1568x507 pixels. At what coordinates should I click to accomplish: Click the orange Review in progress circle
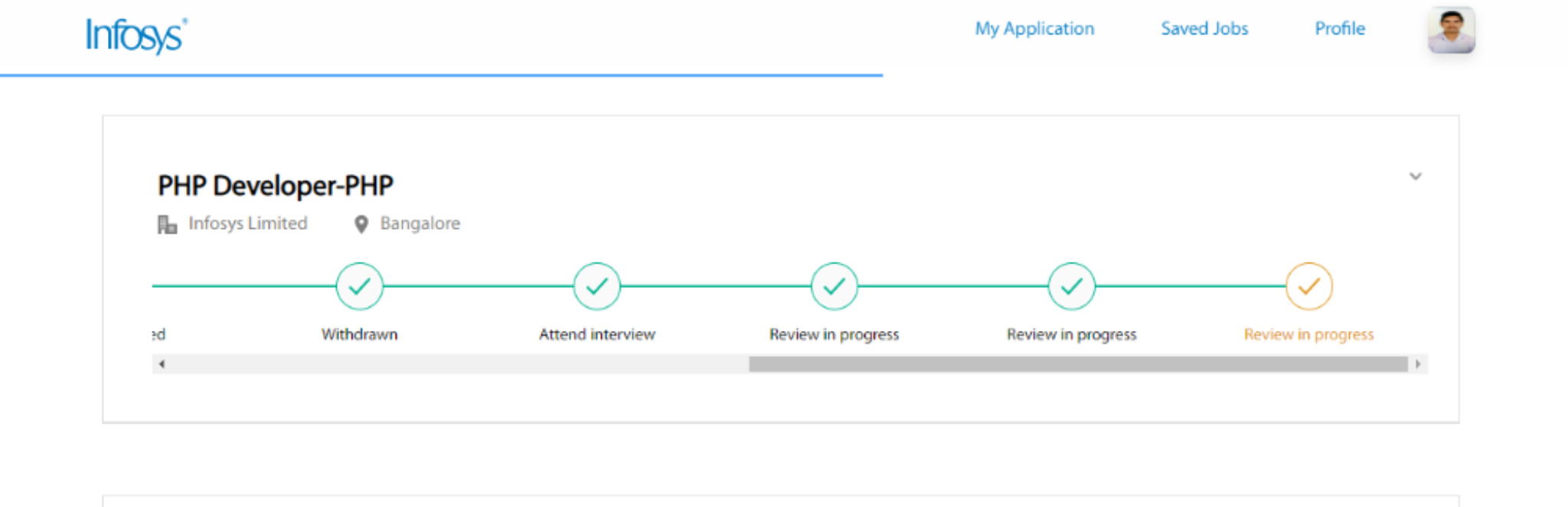[1308, 286]
